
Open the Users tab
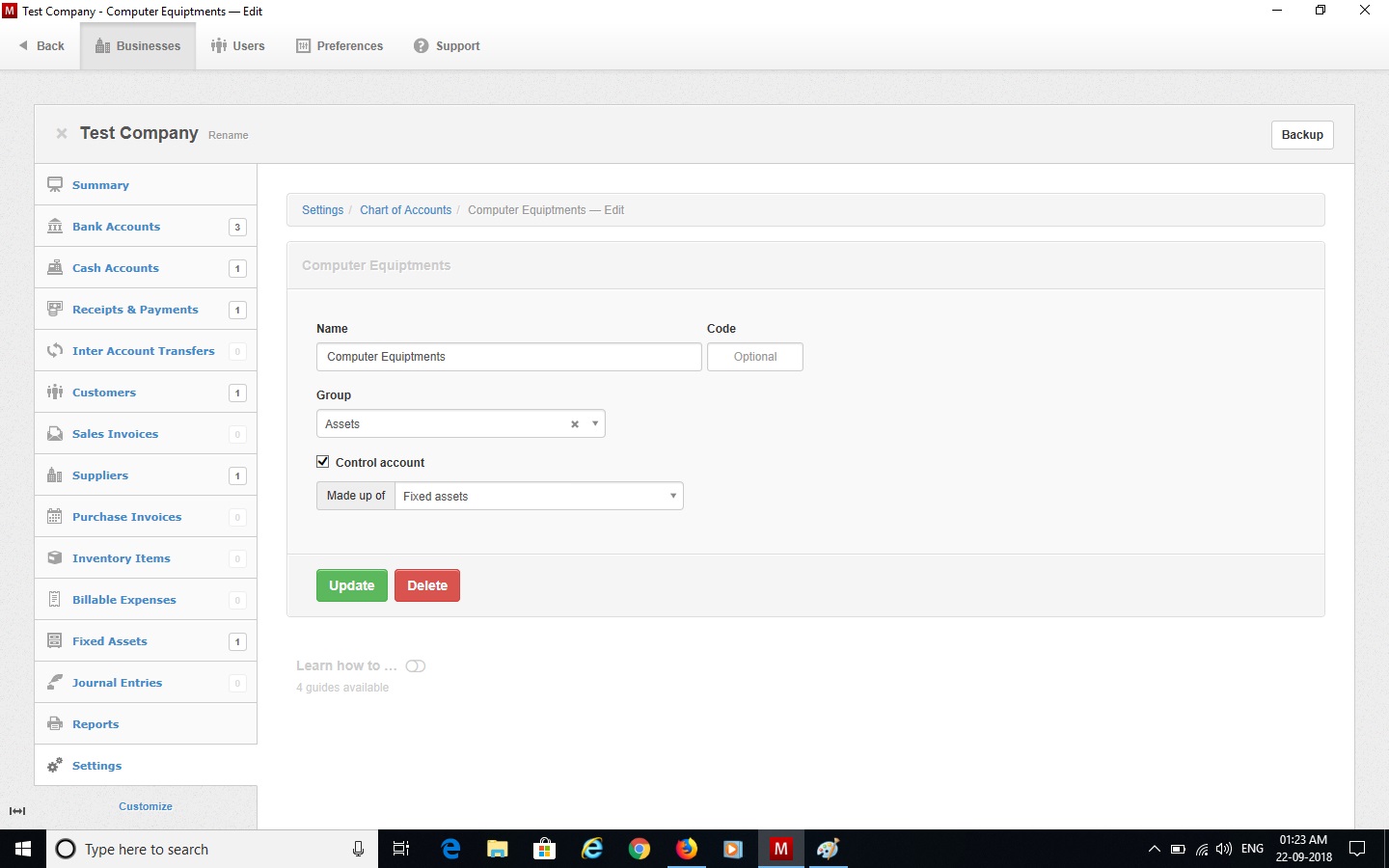pos(238,46)
